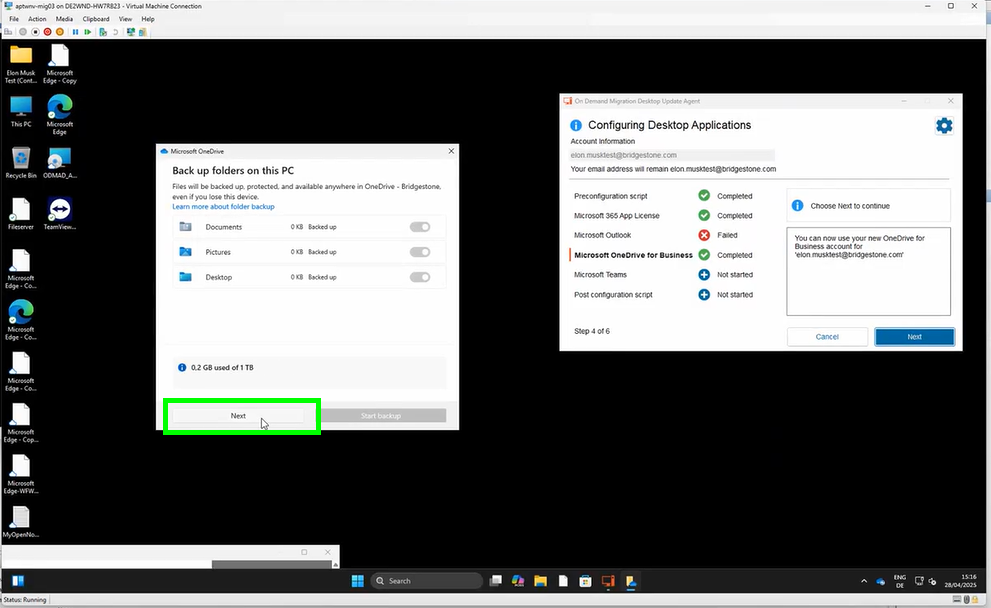Select the TeamViewer desktop shortcut
The height and width of the screenshot is (608, 991).
[x=59, y=214]
